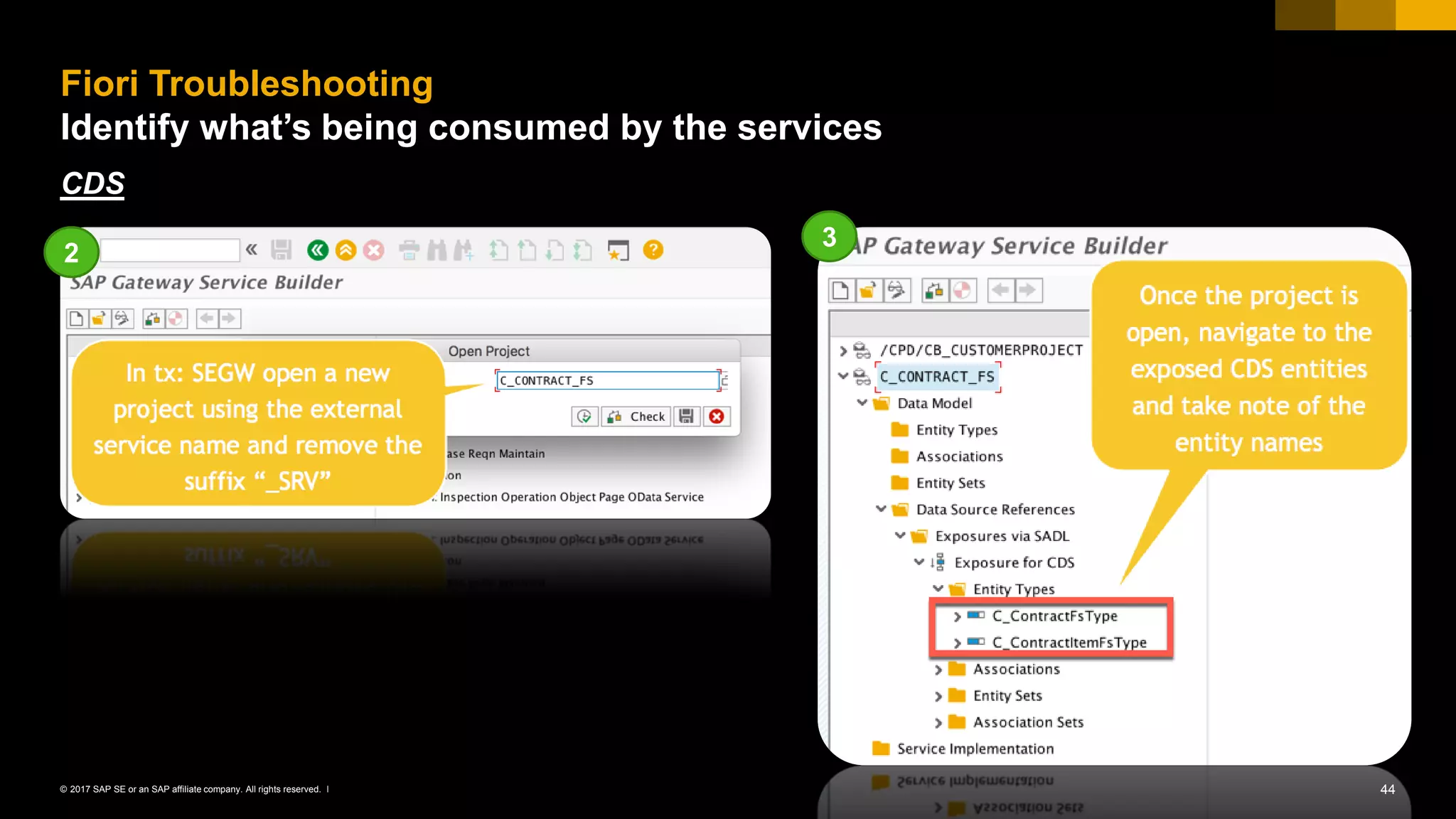The width and height of the screenshot is (1456, 819).
Task: Collapse the Exposures via SADL folder
Action: point(900,535)
